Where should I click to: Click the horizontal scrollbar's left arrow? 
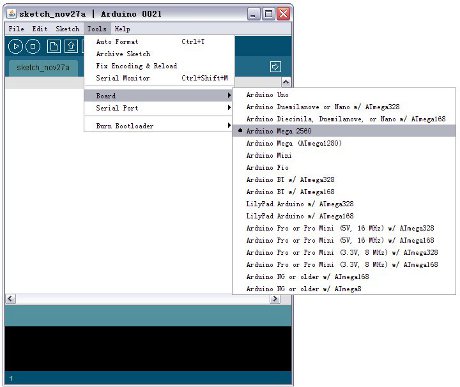point(10,298)
